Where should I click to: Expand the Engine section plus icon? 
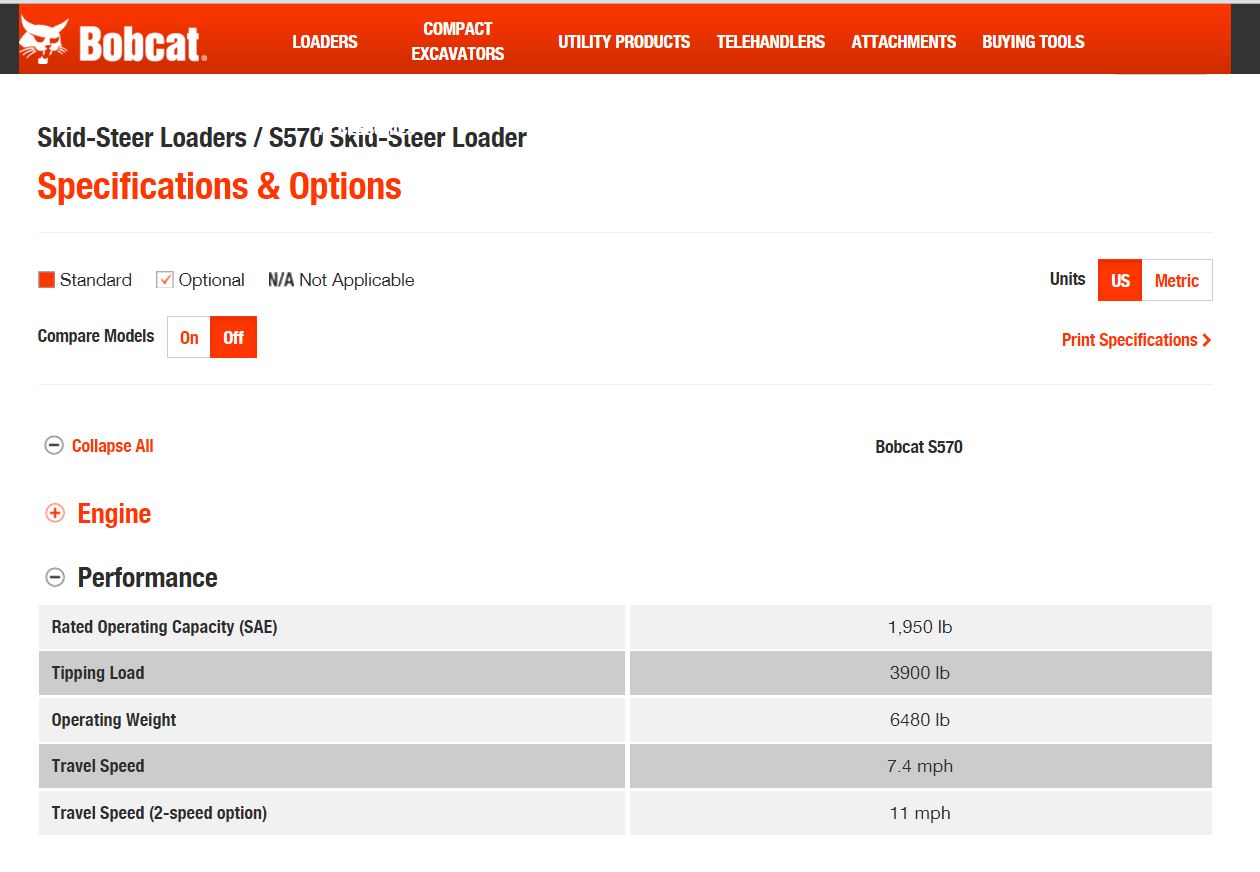tap(55, 513)
